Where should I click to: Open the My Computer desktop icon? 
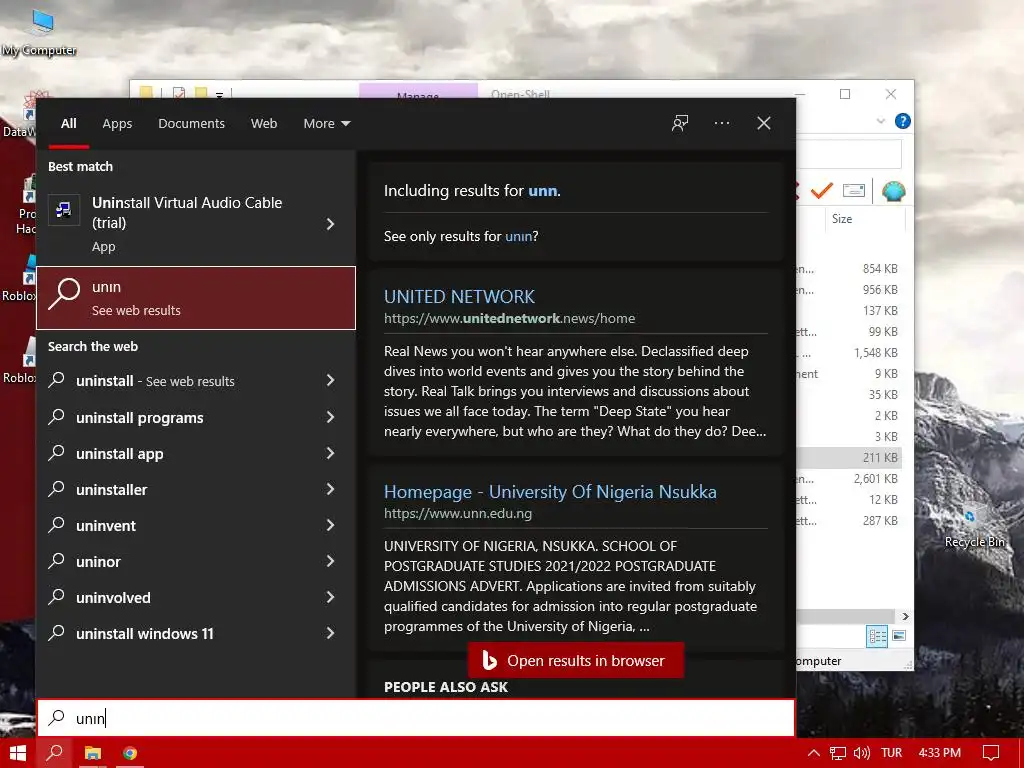point(40,32)
